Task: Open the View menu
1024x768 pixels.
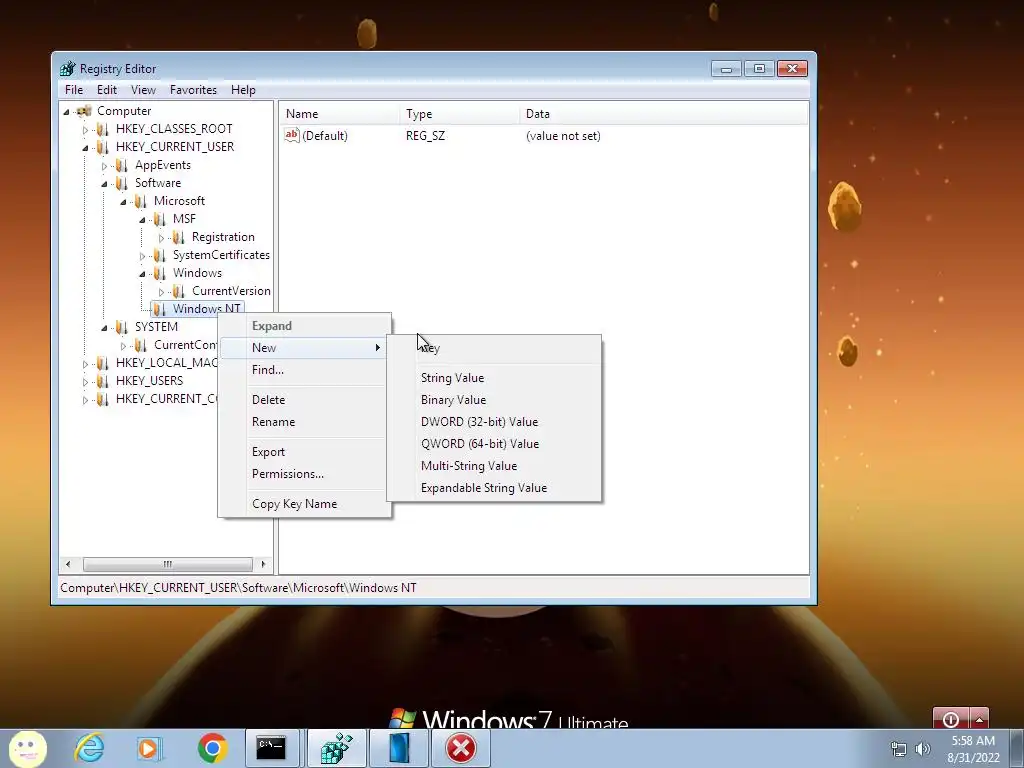Action: 143,89
